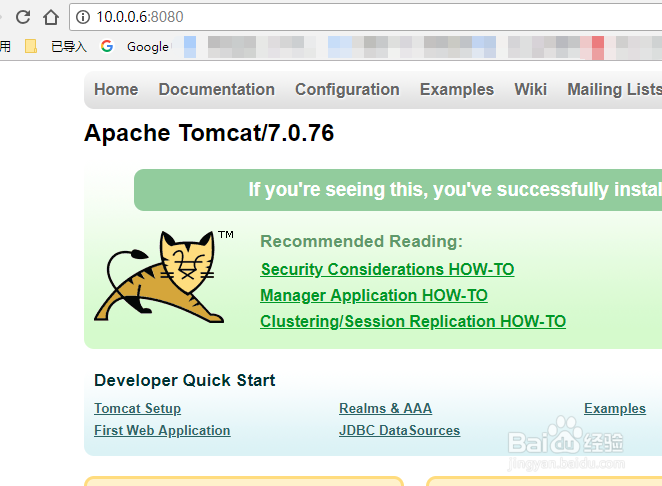The height and width of the screenshot is (486, 662).
Task: Open the 已导入 bookmarks folder
Action: (x=69, y=46)
